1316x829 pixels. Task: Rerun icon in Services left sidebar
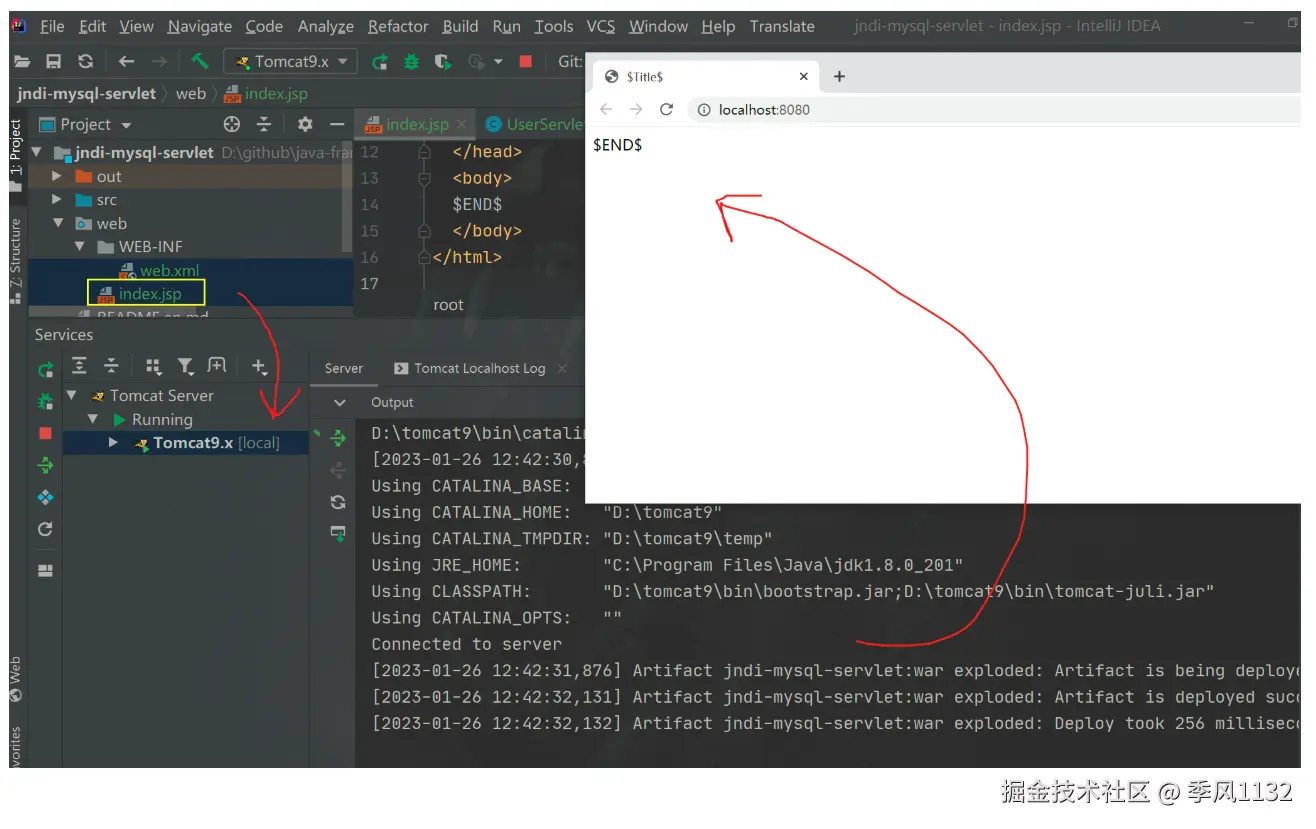coord(45,370)
